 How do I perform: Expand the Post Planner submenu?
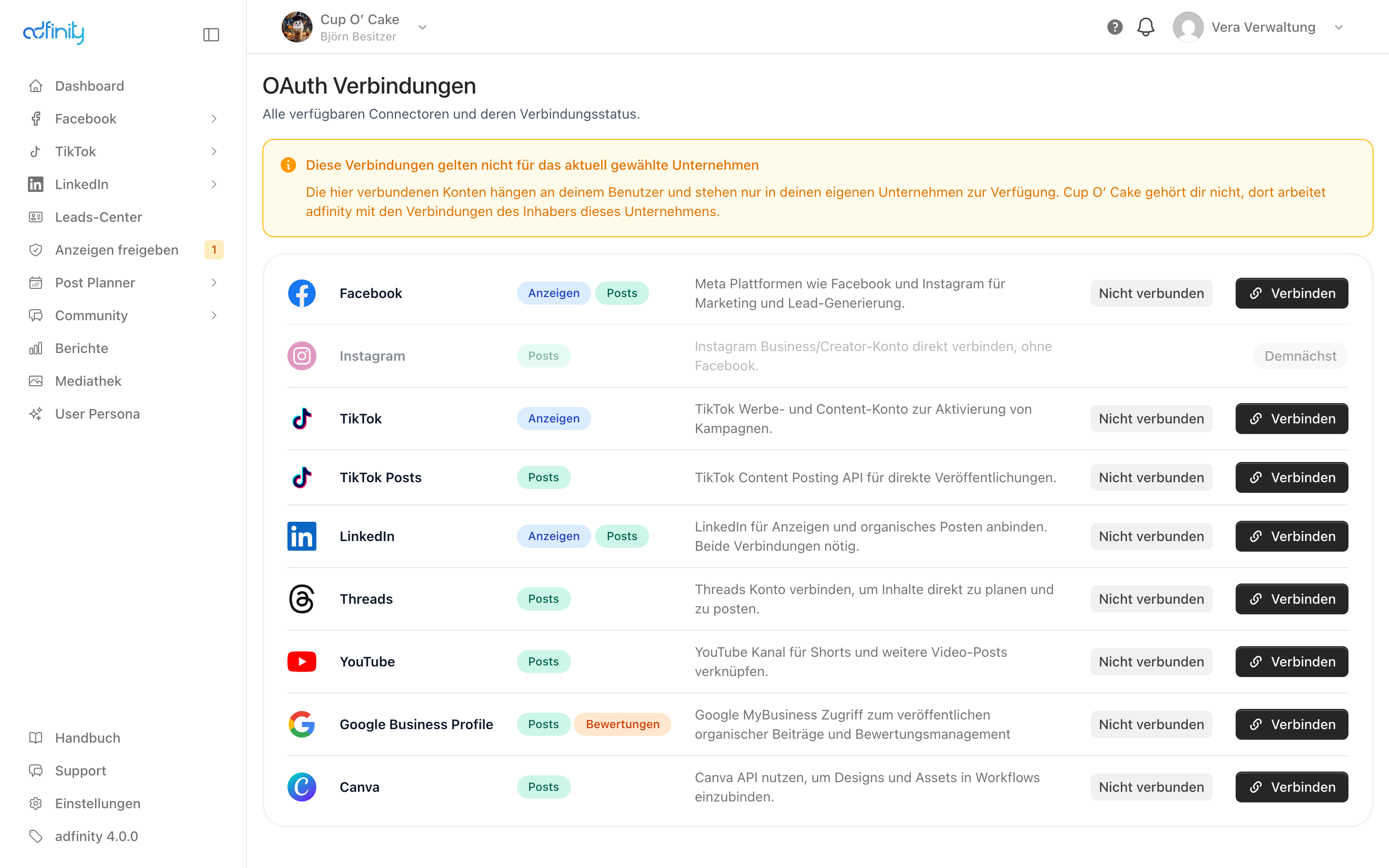click(x=214, y=283)
